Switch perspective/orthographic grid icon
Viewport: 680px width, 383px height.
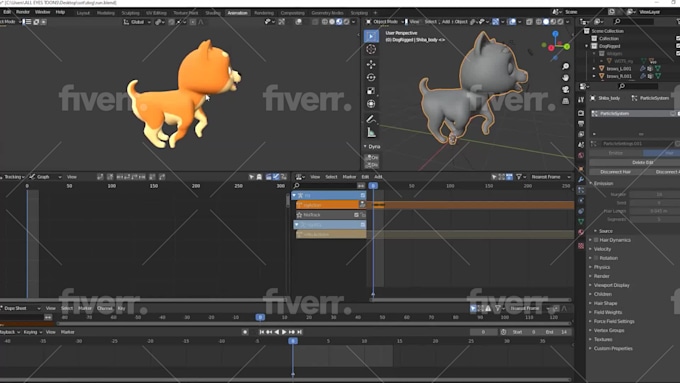(566, 101)
